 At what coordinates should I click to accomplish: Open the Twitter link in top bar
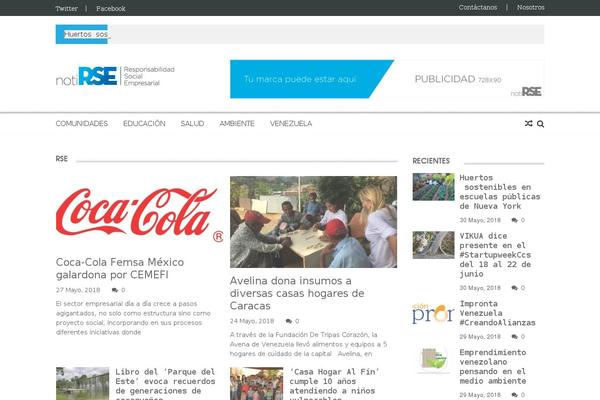coord(67,8)
